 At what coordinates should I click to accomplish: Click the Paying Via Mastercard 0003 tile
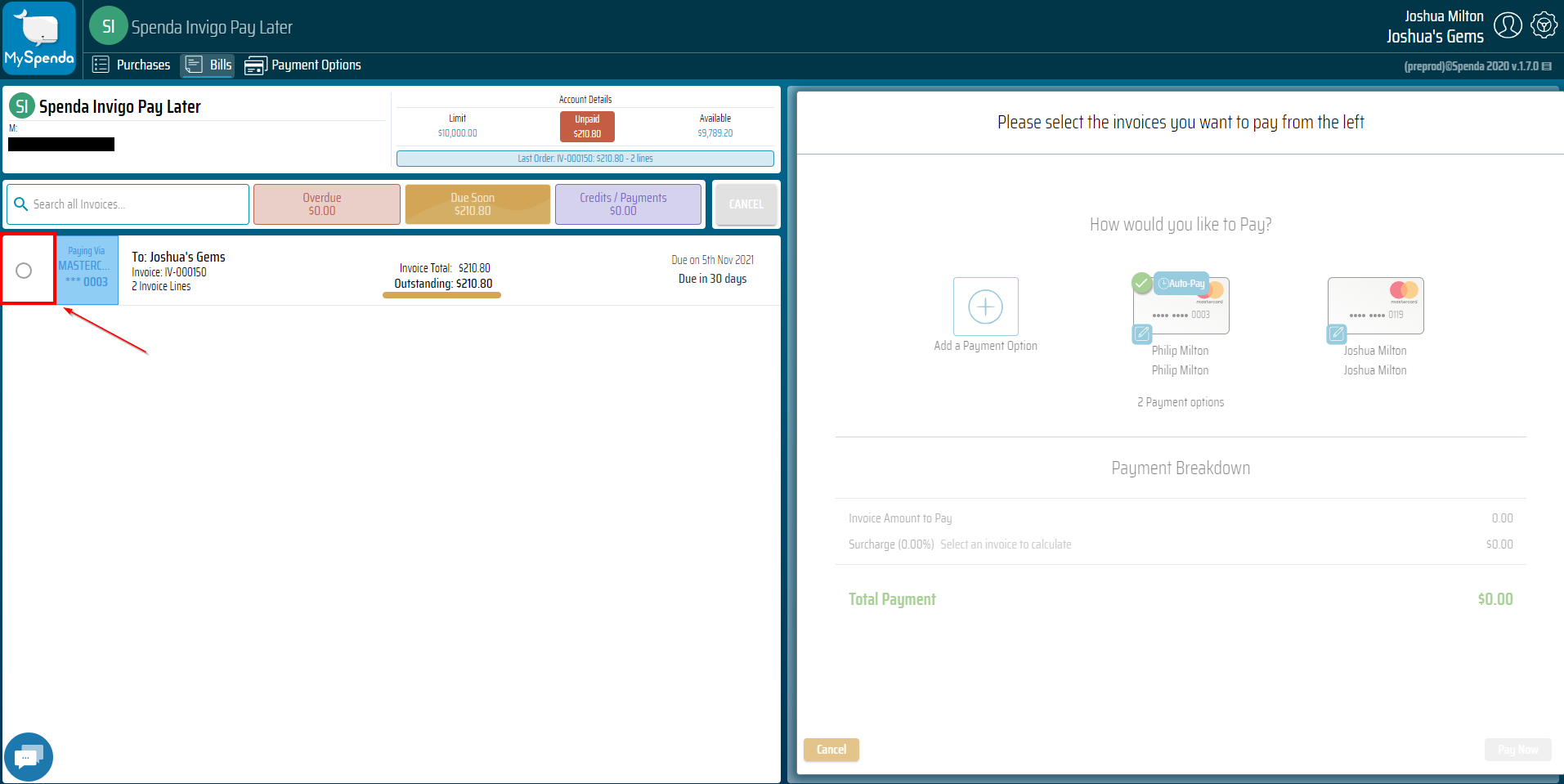click(x=87, y=270)
